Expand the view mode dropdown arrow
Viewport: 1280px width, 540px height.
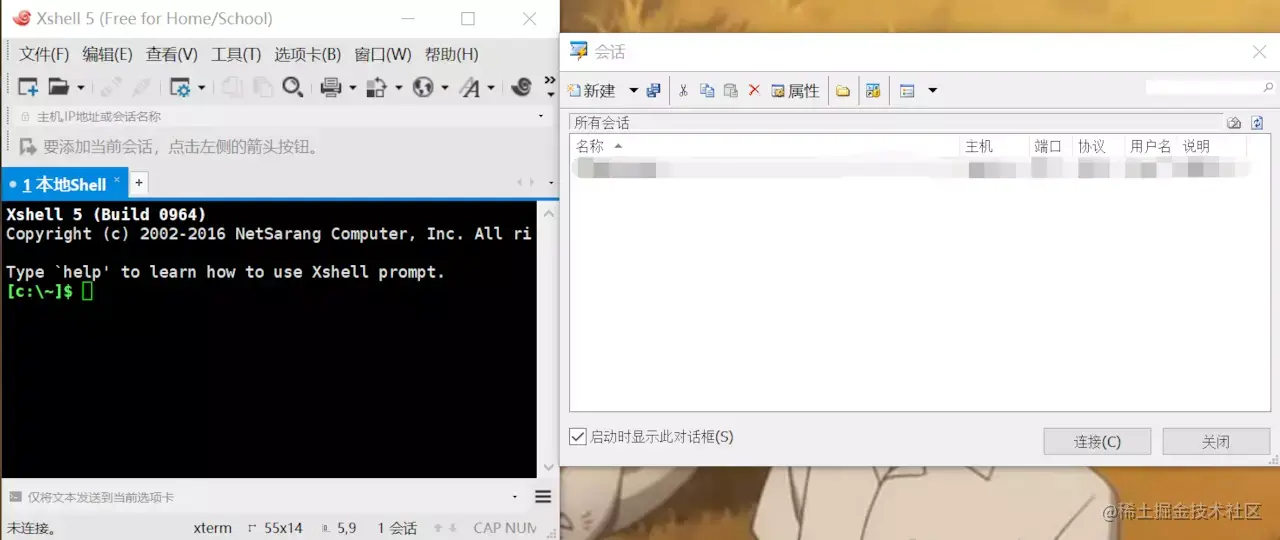tap(933, 91)
